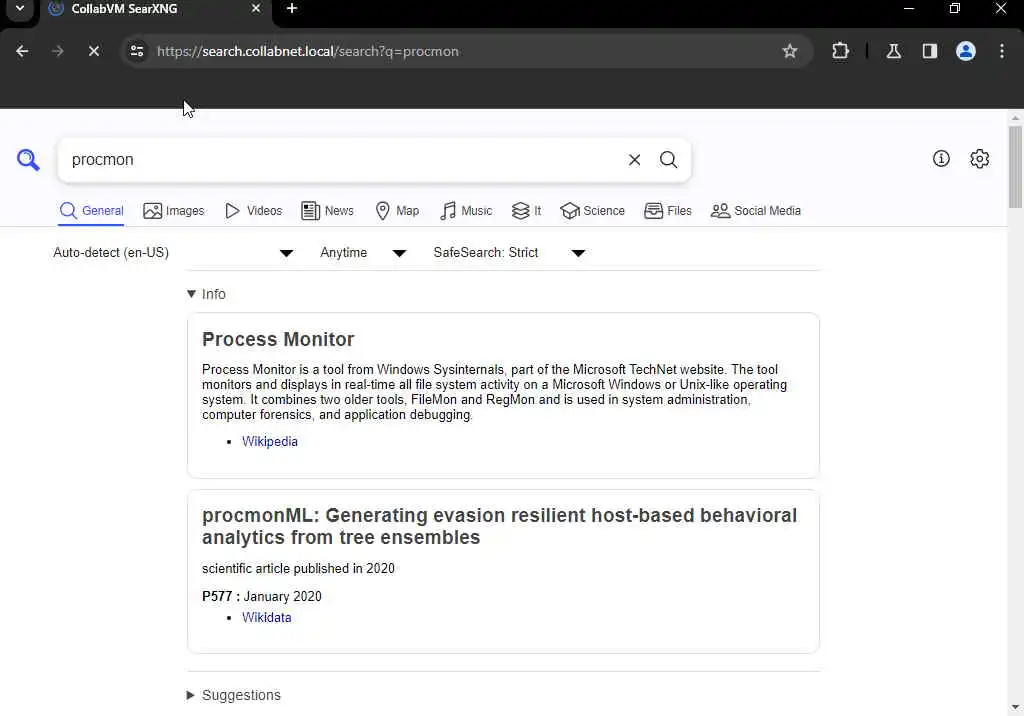Viewport: 1024px width, 716px height.
Task: Click the scrollbar up arrow
Action: tap(1015, 118)
